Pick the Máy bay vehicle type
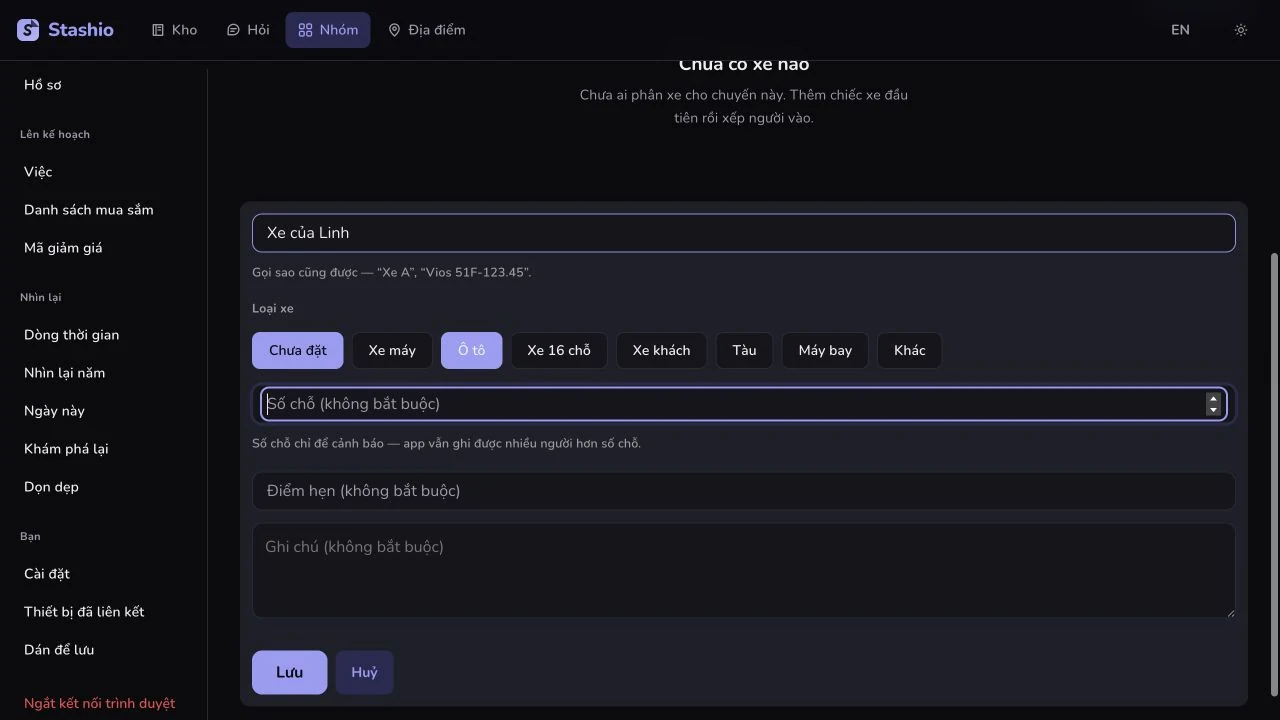The height and width of the screenshot is (720, 1280). 825,351
